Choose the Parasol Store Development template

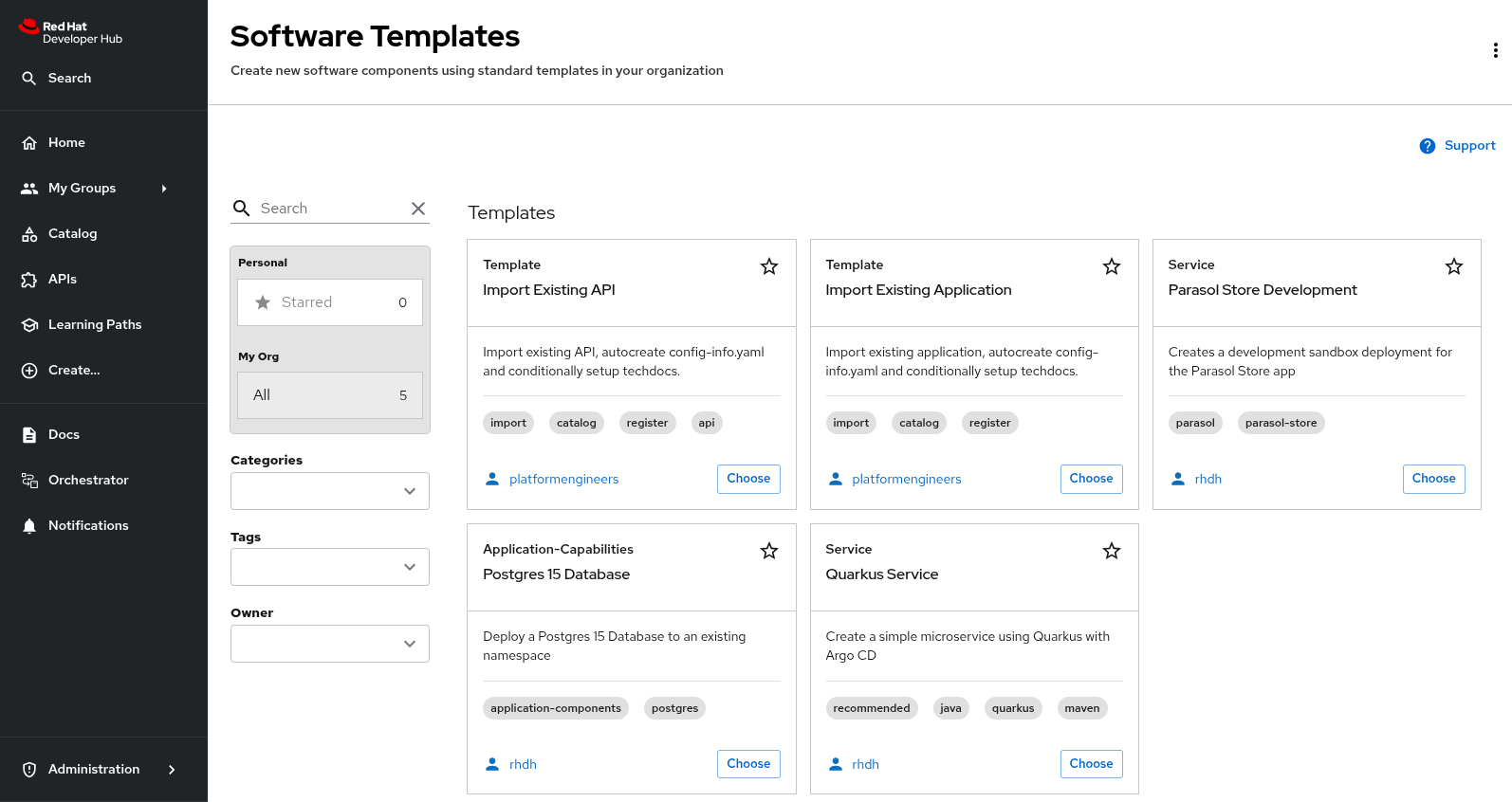1433,479
